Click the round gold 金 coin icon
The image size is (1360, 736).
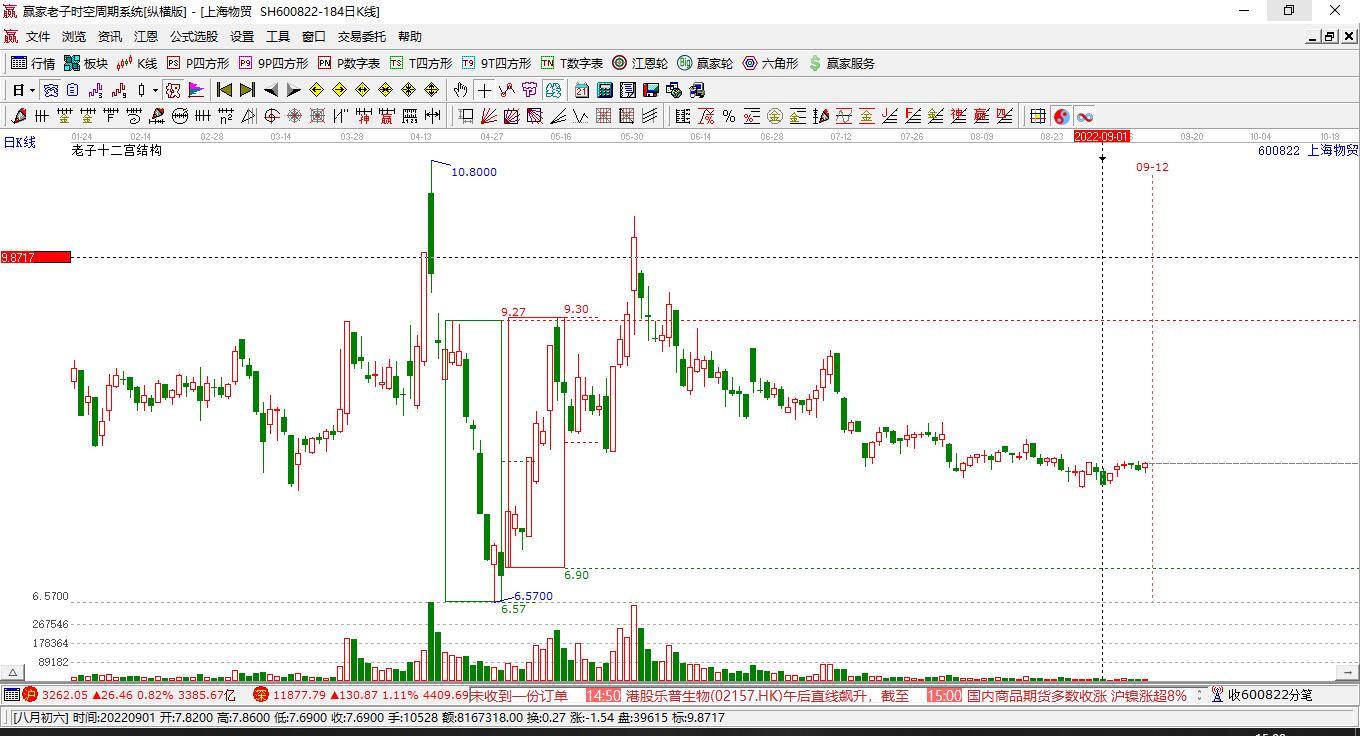click(775, 116)
